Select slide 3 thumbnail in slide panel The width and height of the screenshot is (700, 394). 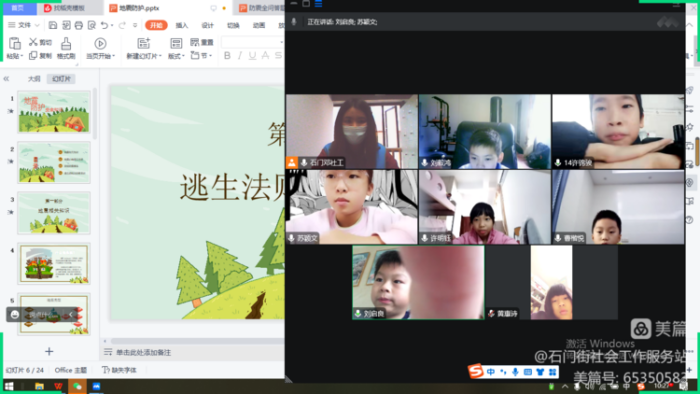click(54, 213)
